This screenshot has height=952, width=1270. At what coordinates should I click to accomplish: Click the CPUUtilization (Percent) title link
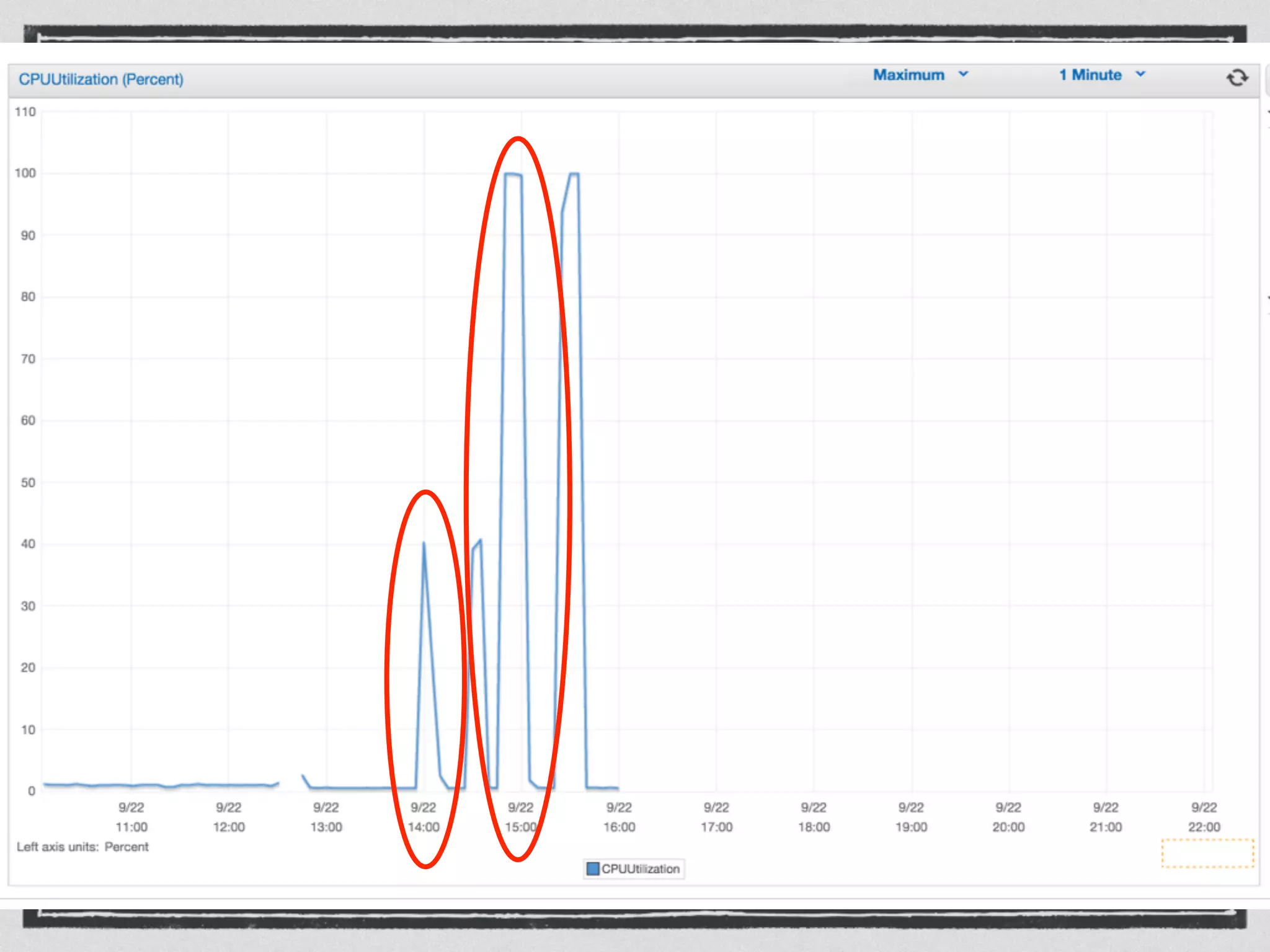pyautogui.click(x=101, y=79)
